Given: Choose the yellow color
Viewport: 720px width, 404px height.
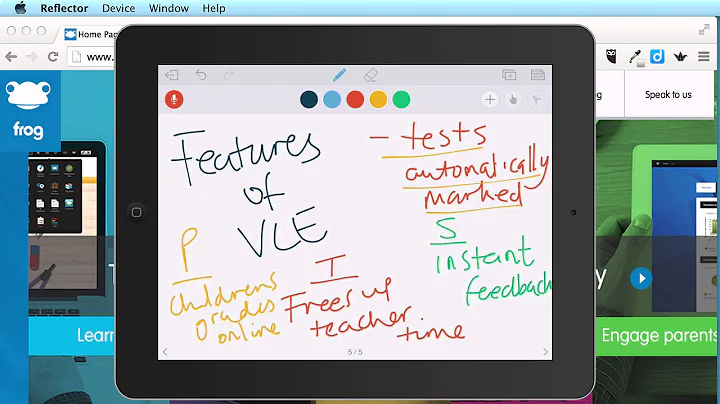Looking at the screenshot, I should 378,100.
